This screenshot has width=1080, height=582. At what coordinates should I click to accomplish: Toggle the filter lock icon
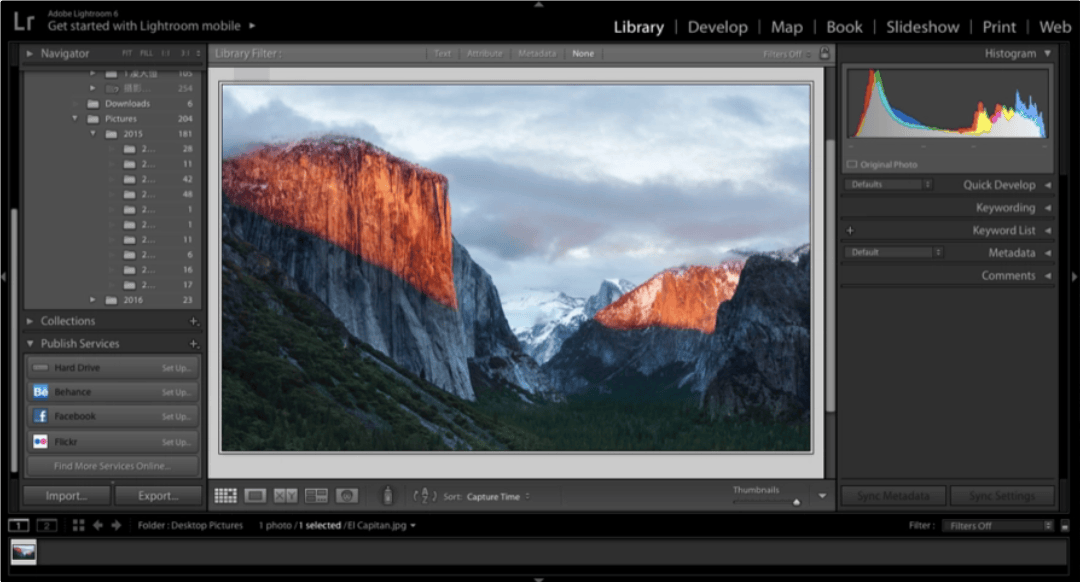[824, 54]
